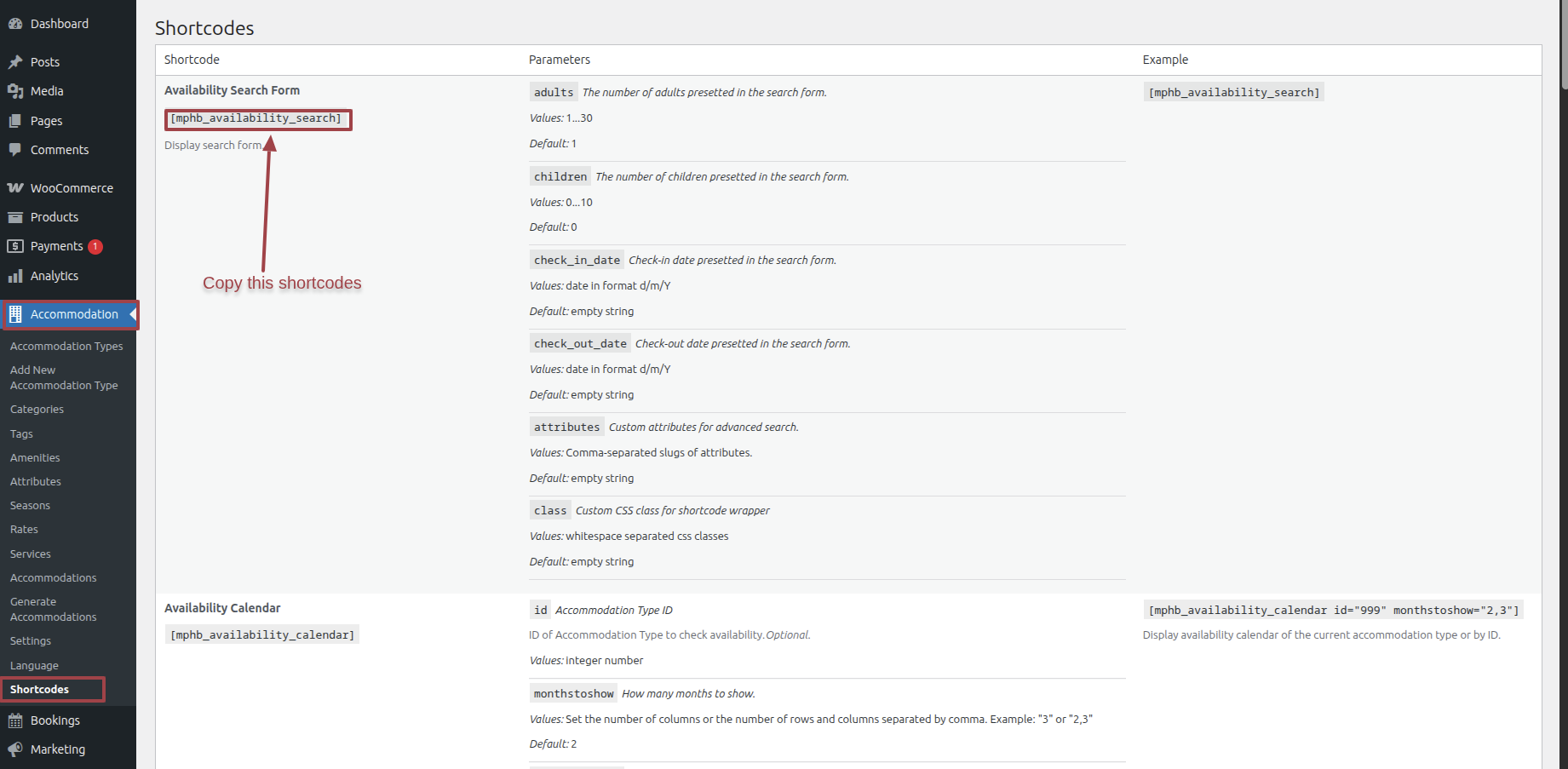The height and width of the screenshot is (769, 1568).
Task: Click the Dashboard gauge icon
Action: 15,24
